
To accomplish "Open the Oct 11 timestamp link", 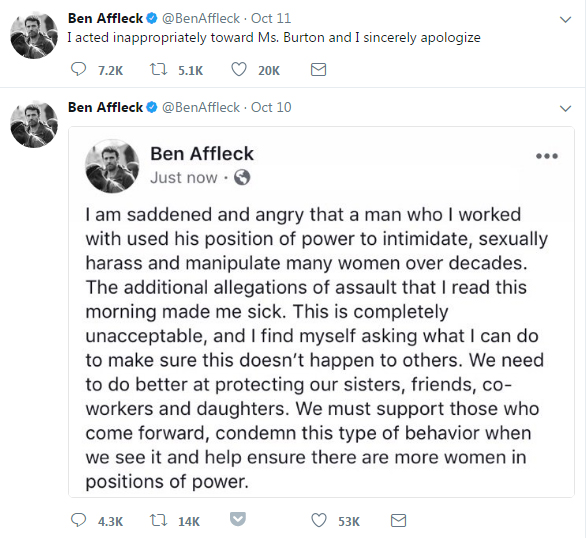I will pos(271,18).
